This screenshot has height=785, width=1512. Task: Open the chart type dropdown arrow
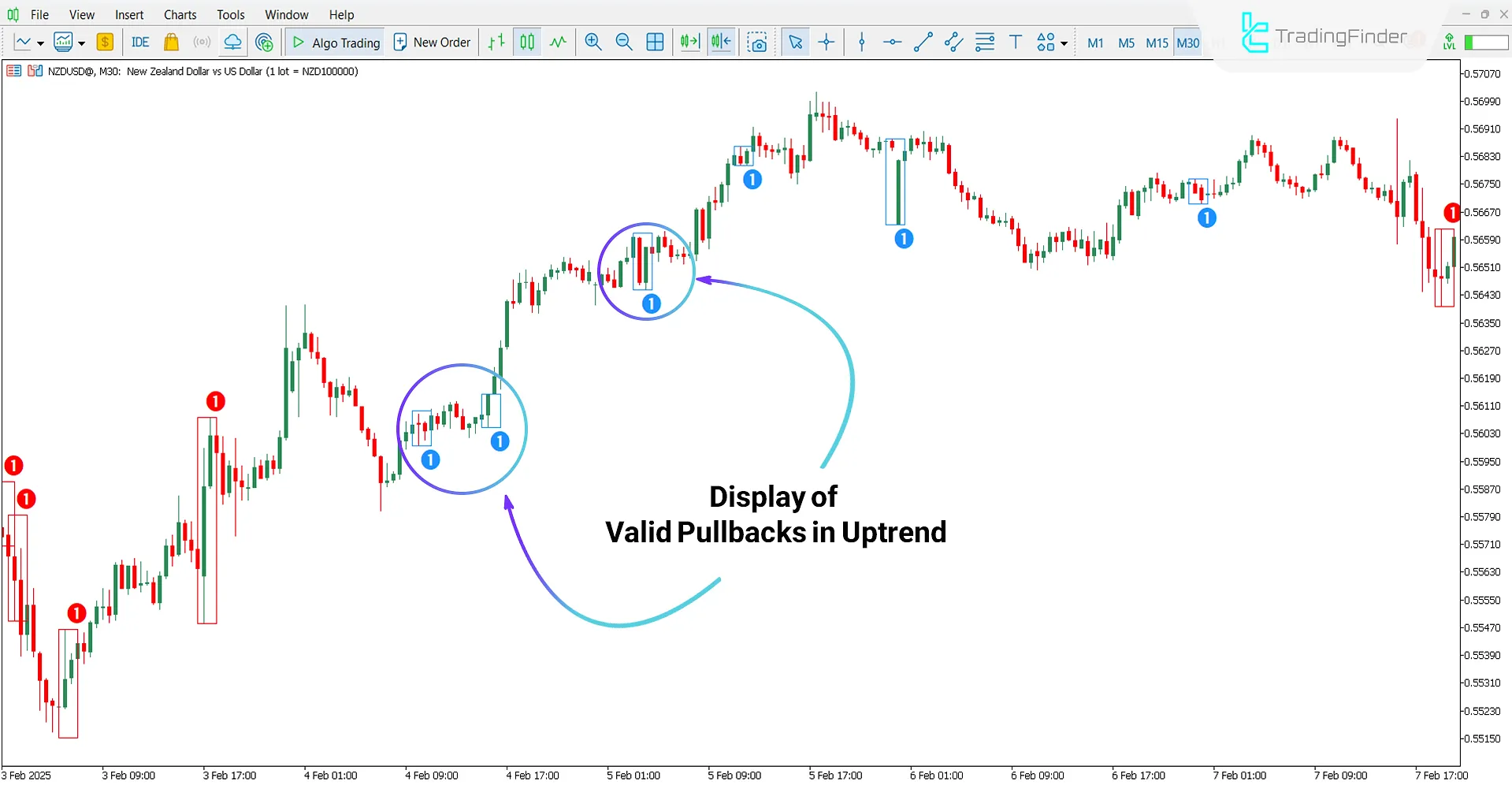[41, 43]
